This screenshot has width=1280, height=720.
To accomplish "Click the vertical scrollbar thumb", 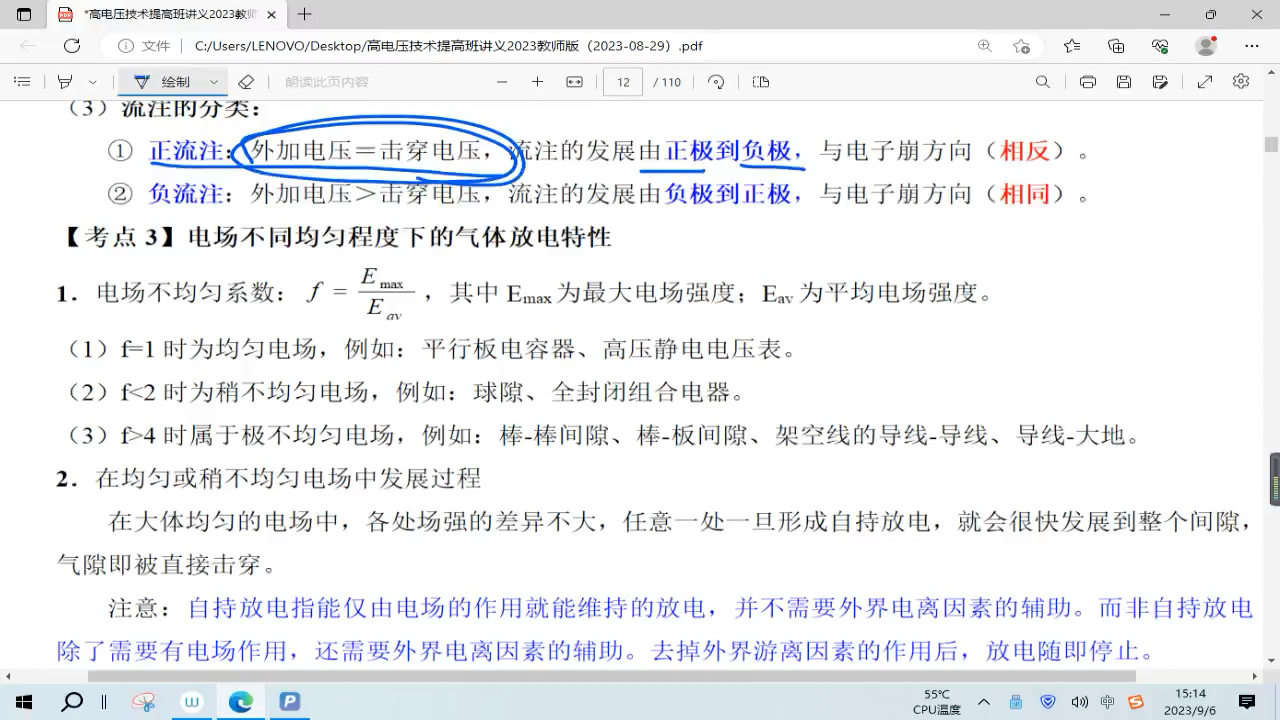I will pos(1272,145).
